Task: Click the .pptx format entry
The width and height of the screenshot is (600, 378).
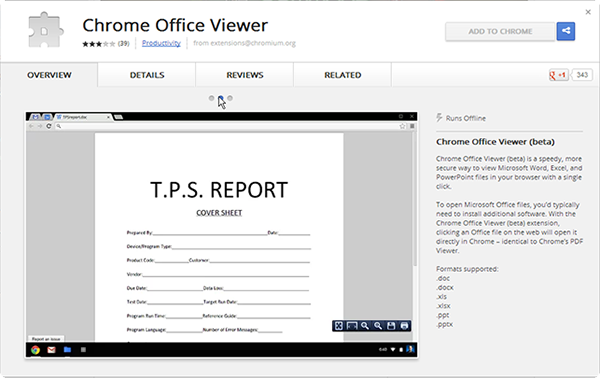Action: (444, 324)
